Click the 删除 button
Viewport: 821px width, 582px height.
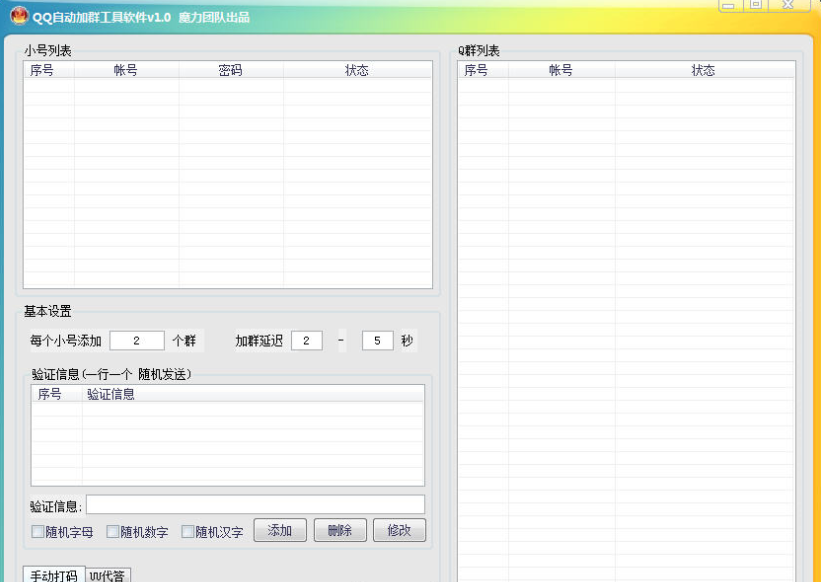(340, 530)
